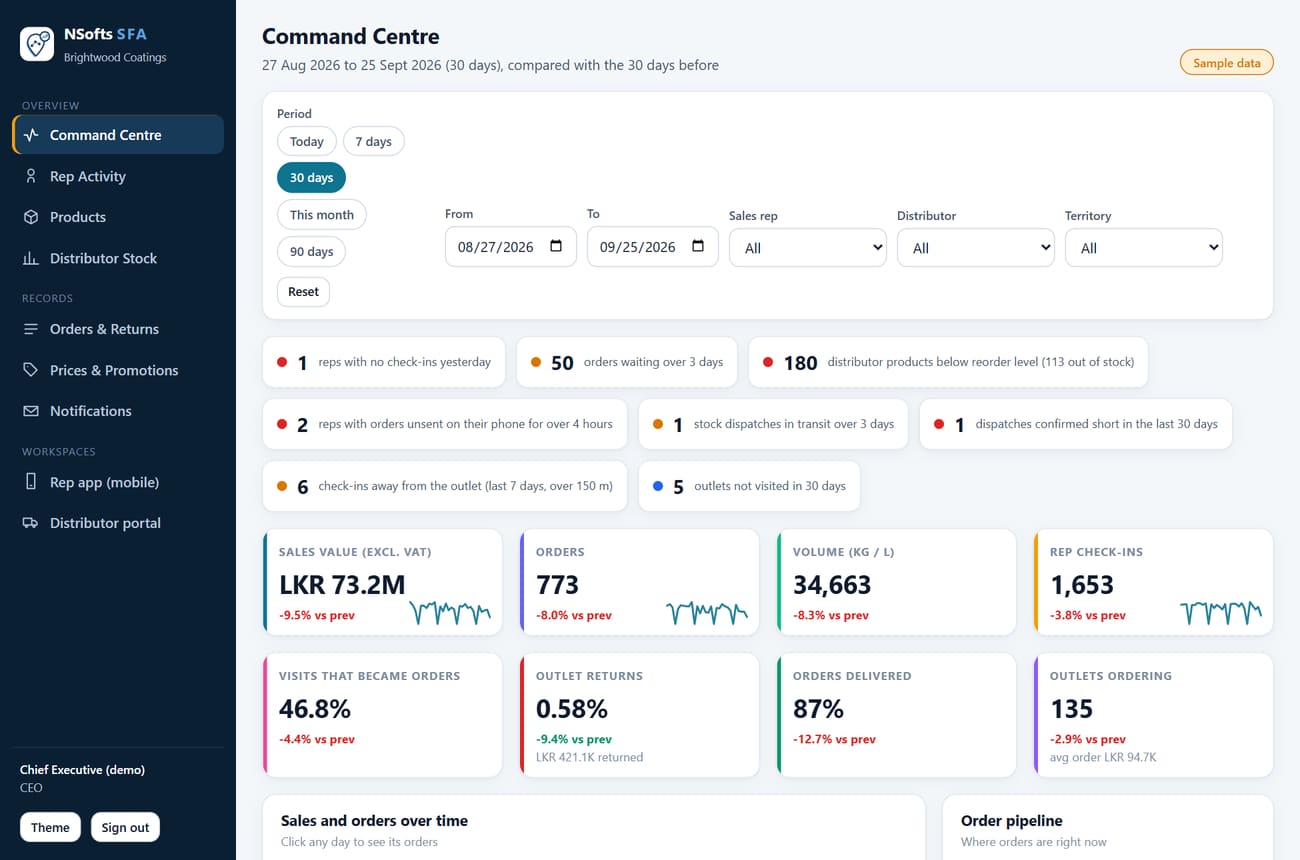Click the Rep Check-ins sparkline chart
This screenshot has width=1300, height=860.
pyautogui.click(x=1221, y=612)
